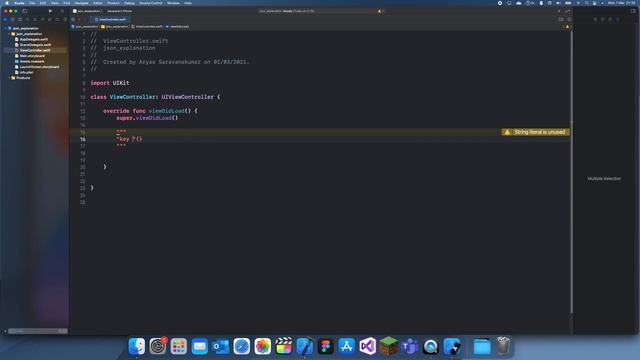
Task: Stop the running build
Action: [62, 11]
